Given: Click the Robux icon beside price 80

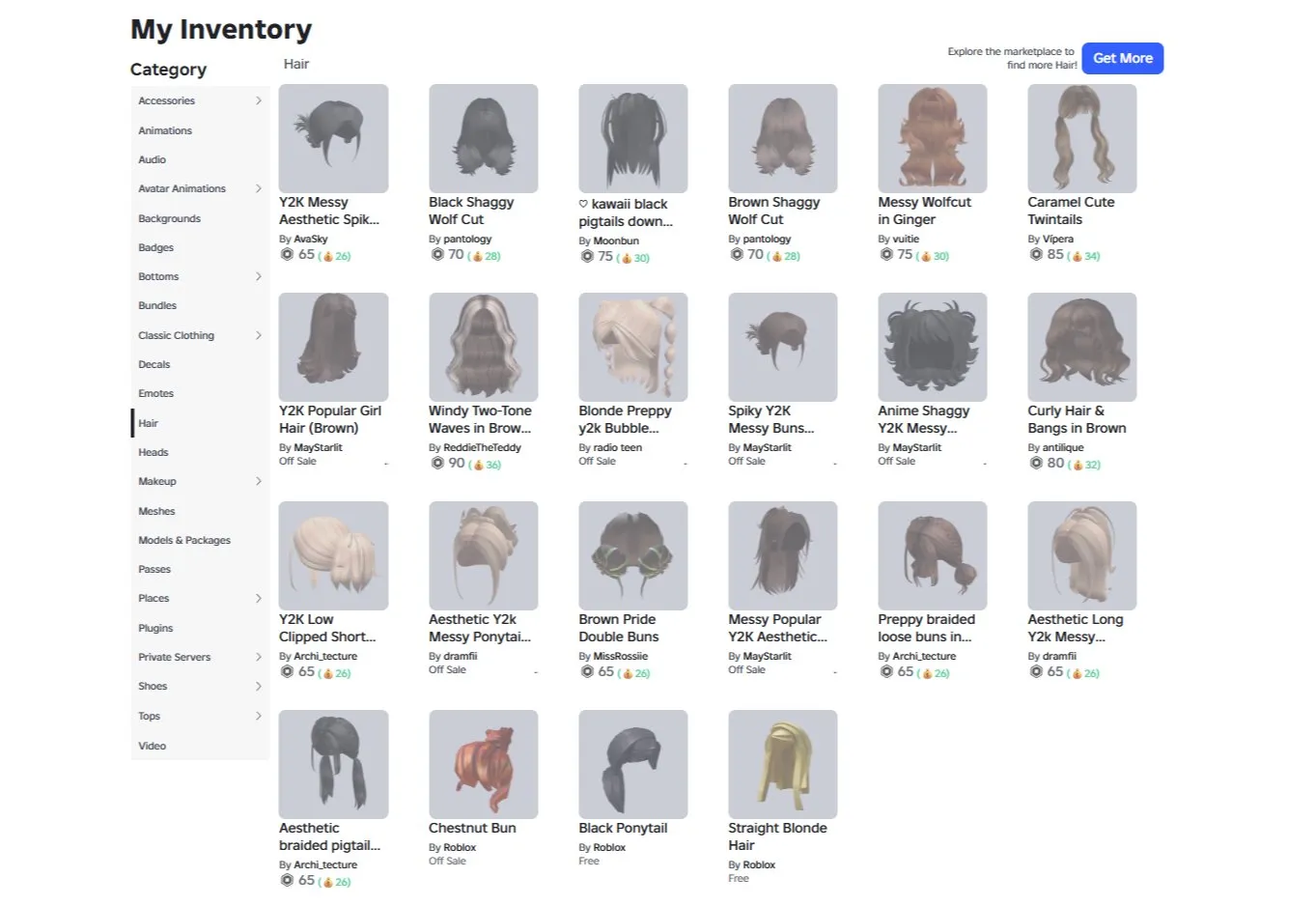Looking at the screenshot, I should click(x=1036, y=464).
